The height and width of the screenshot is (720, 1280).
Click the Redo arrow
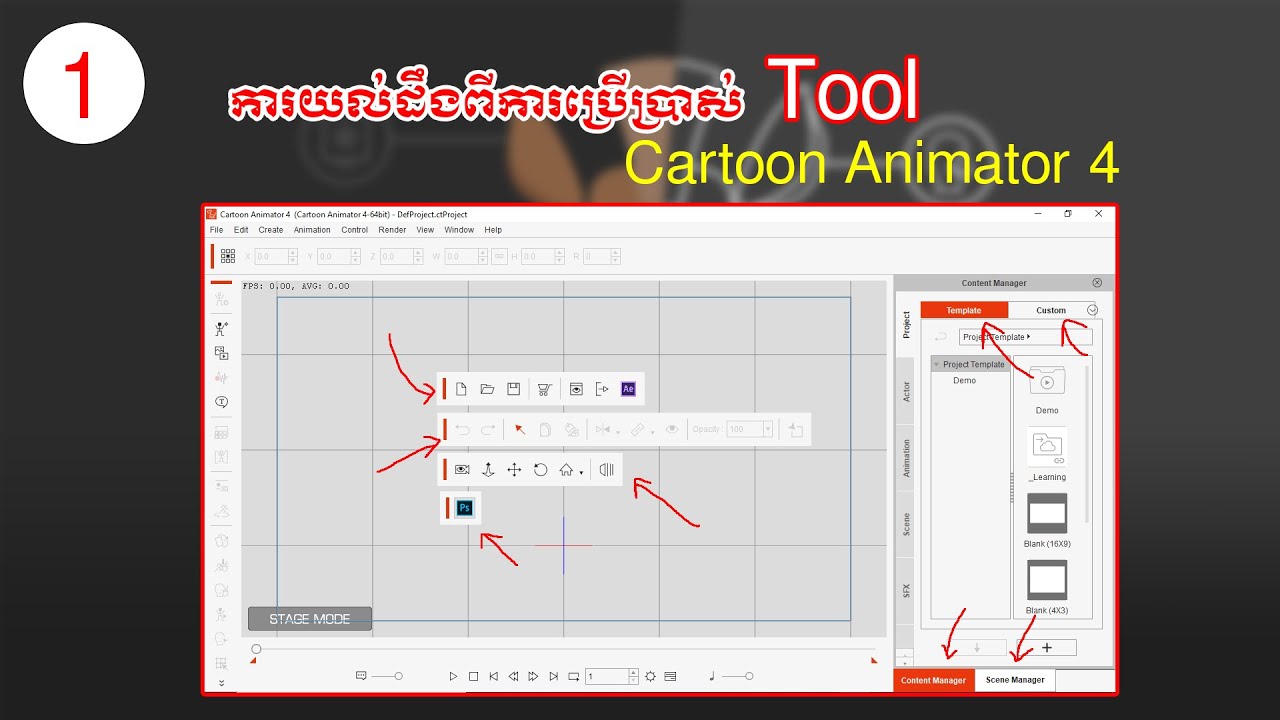point(488,429)
